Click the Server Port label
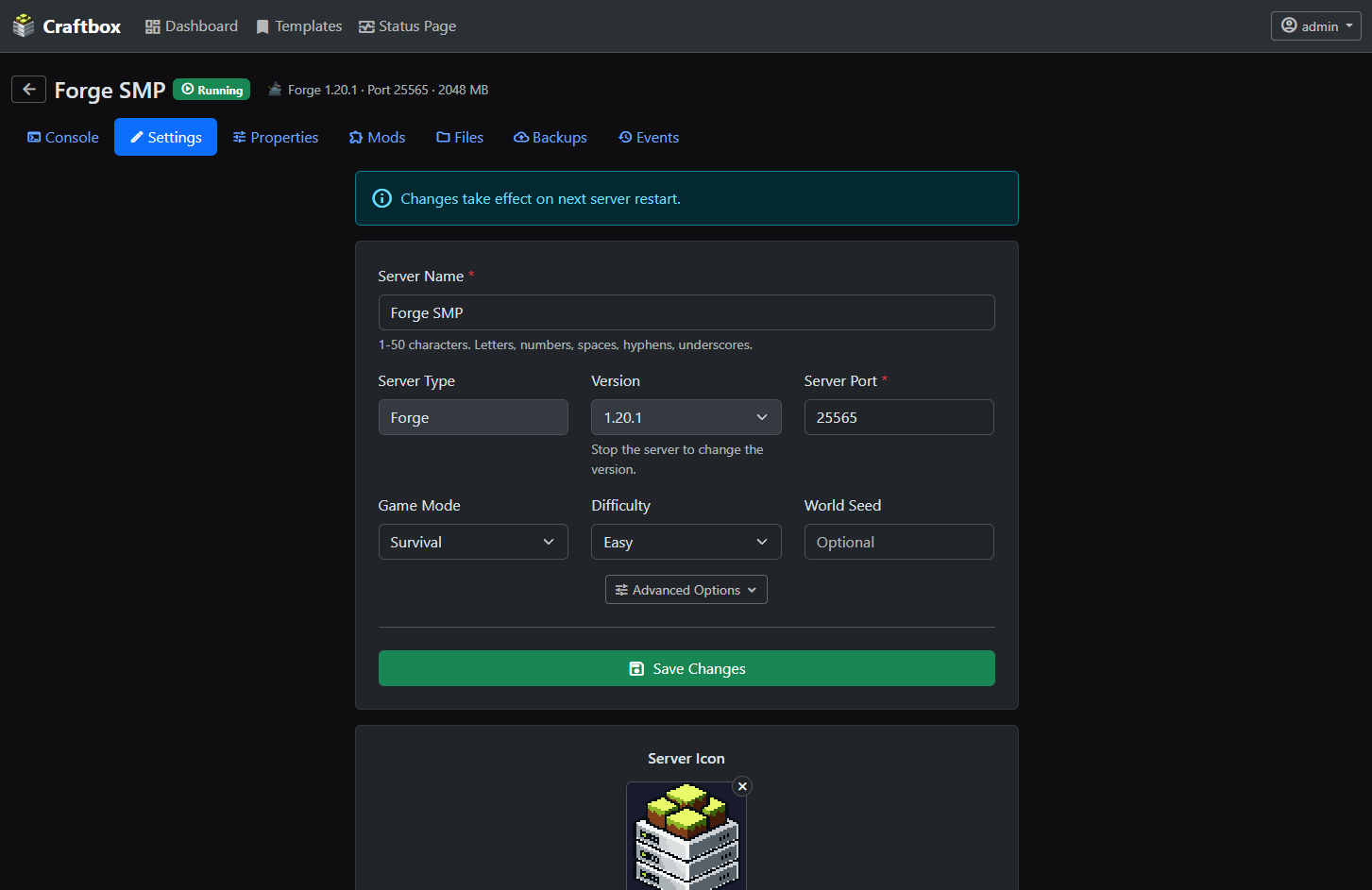1372x890 pixels. tap(840, 381)
